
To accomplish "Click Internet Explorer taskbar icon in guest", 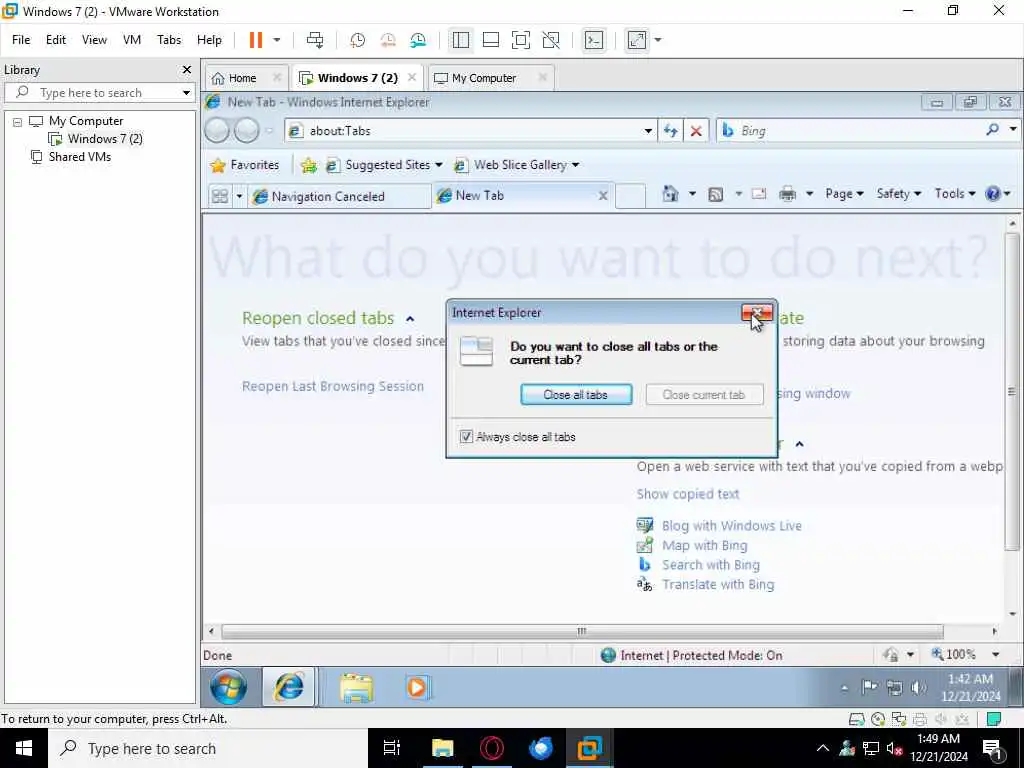I will [289, 687].
